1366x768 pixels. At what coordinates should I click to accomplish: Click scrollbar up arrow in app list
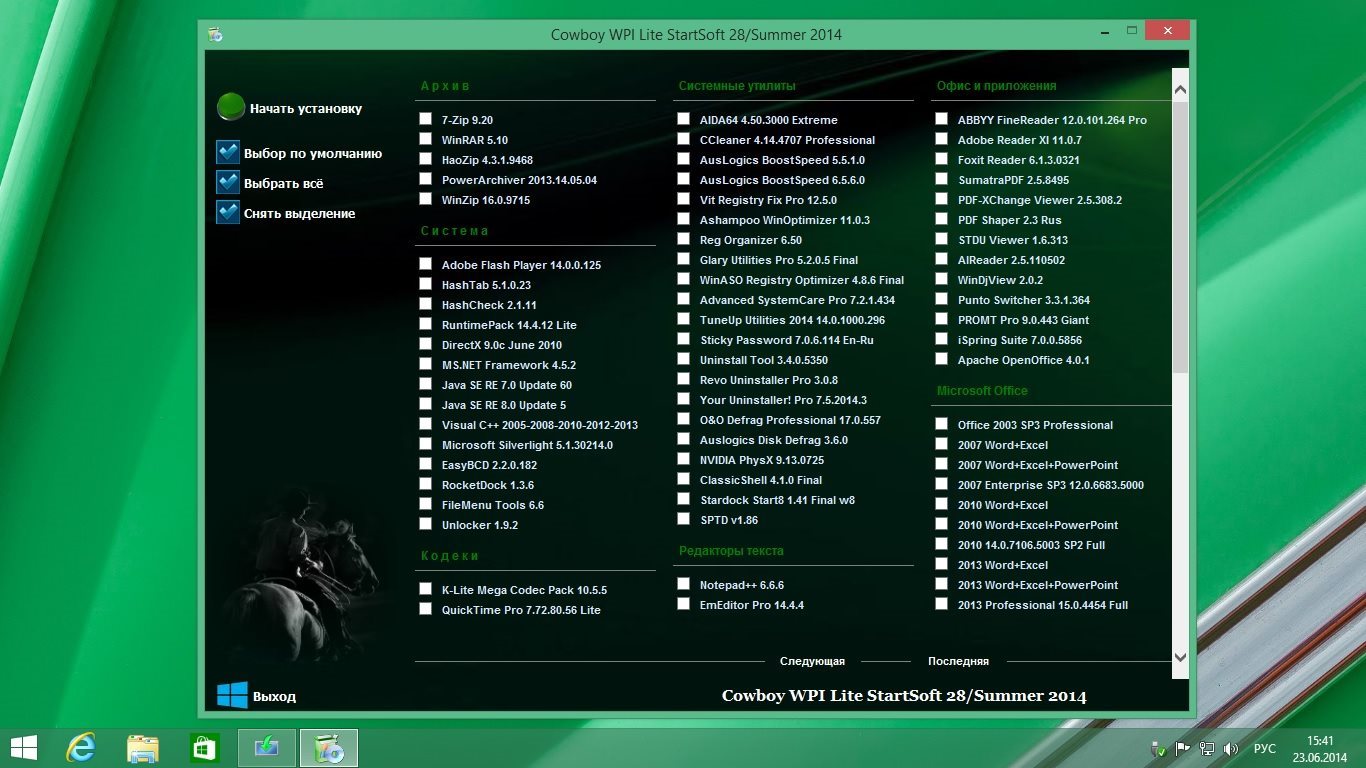pos(1180,90)
